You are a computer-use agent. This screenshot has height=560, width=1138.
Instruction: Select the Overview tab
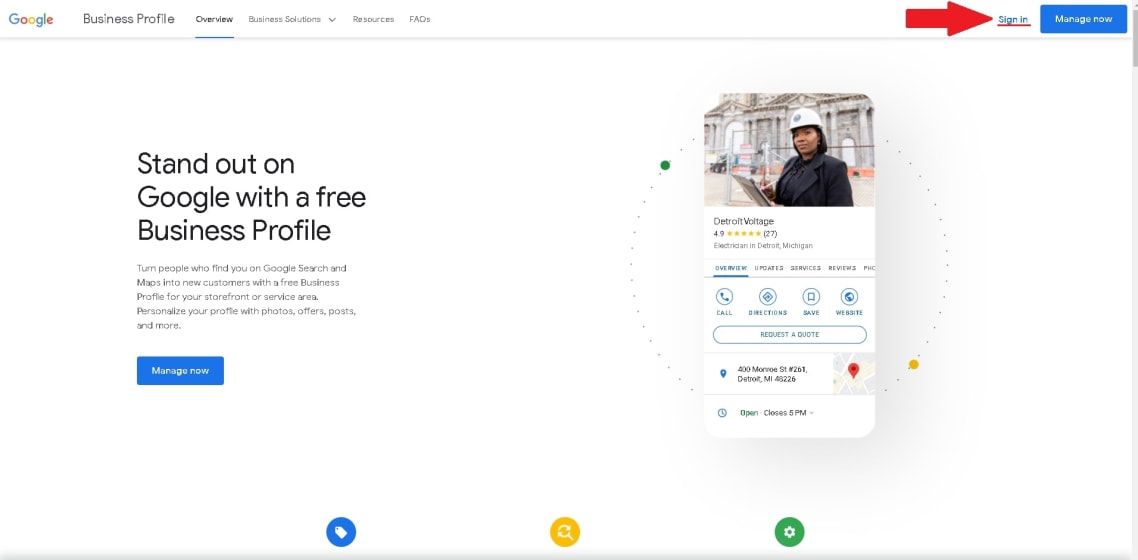pos(214,20)
